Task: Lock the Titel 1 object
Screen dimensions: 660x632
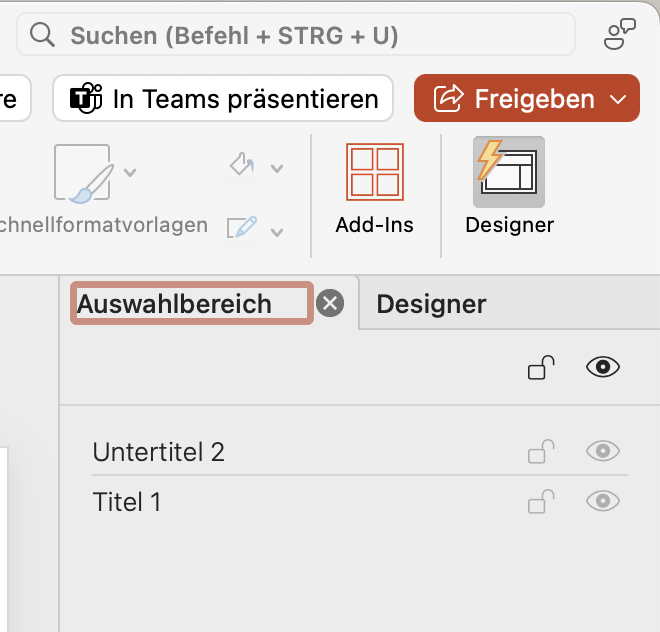Action: [x=541, y=501]
